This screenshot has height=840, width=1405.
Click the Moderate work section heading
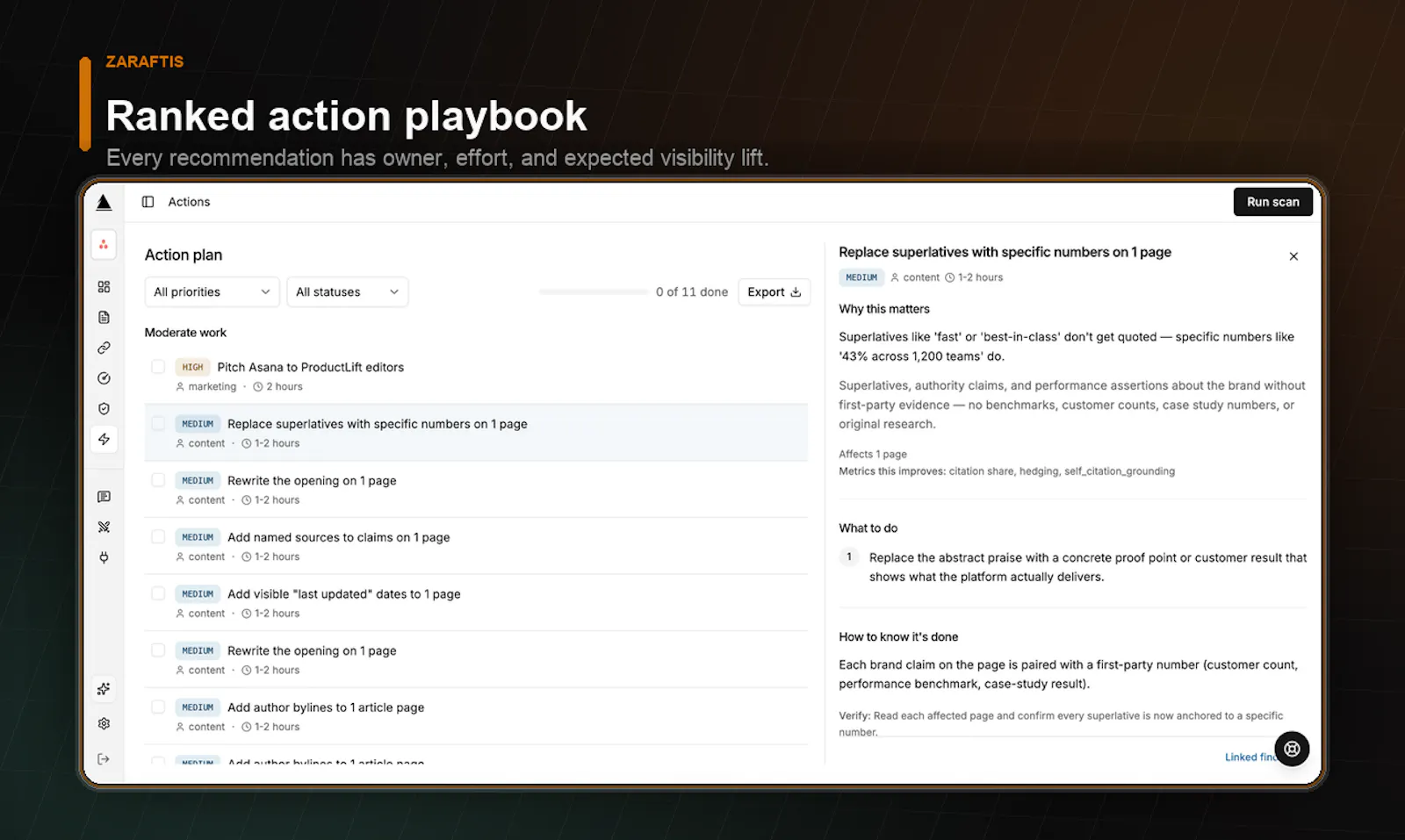[x=185, y=333]
